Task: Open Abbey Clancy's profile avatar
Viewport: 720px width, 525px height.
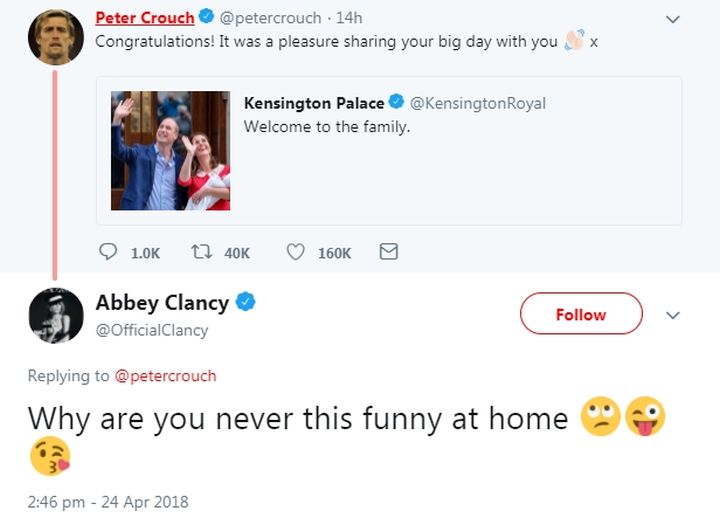Action: pyautogui.click(x=56, y=316)
